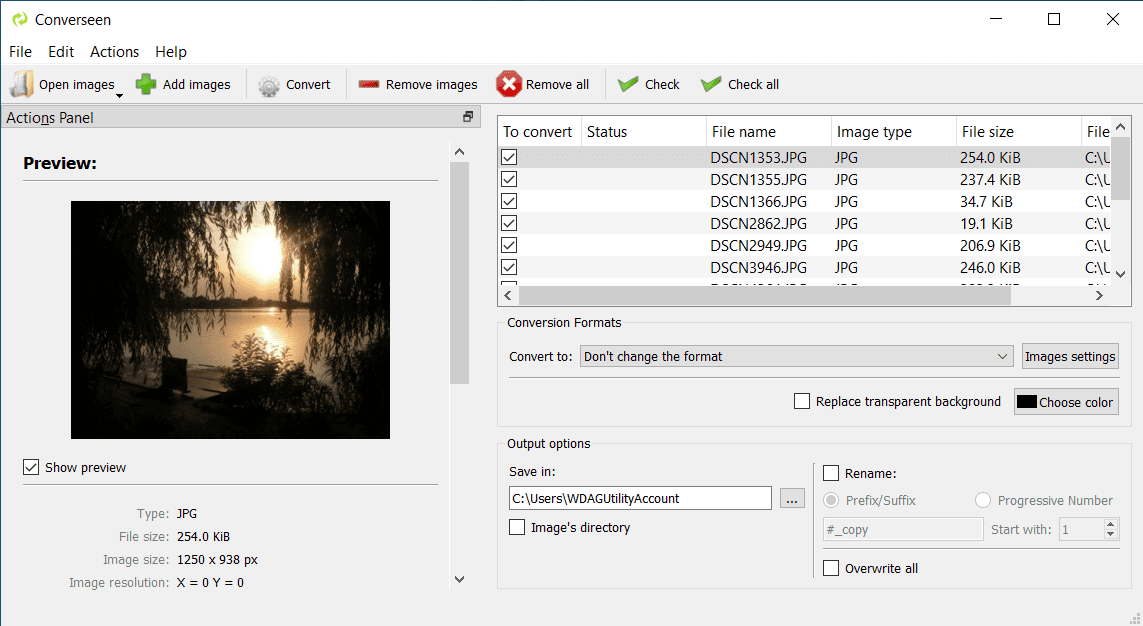
Task: Select the Prefix/Suffix radio button
Action: (831, 500)
